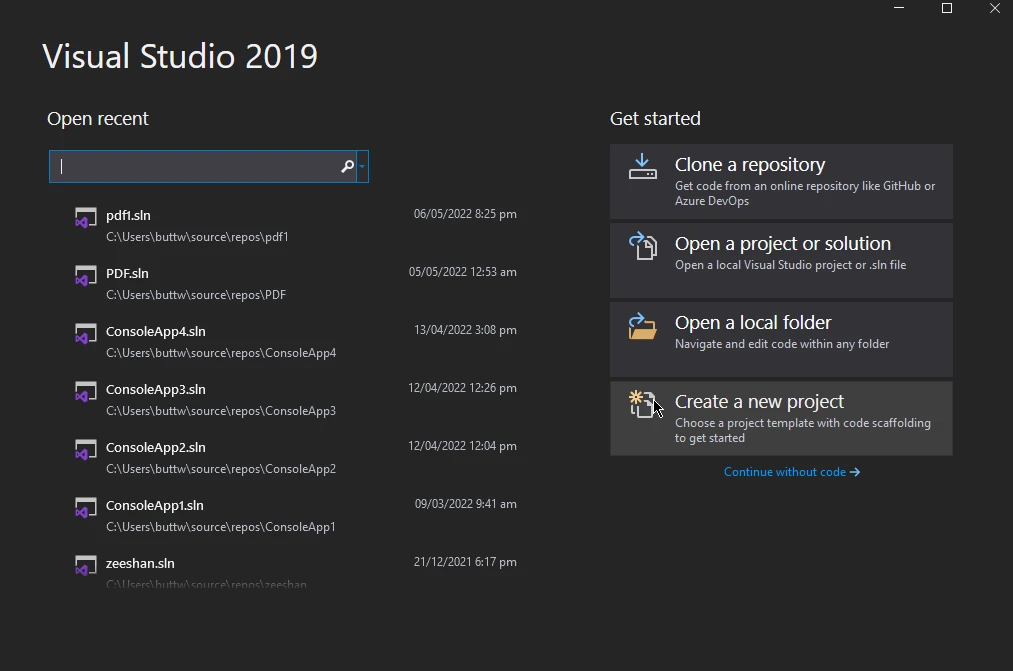Click the pdf1.sln solution file icon
This screenshot has width=1013, height=671.
(x=86, y=218)
